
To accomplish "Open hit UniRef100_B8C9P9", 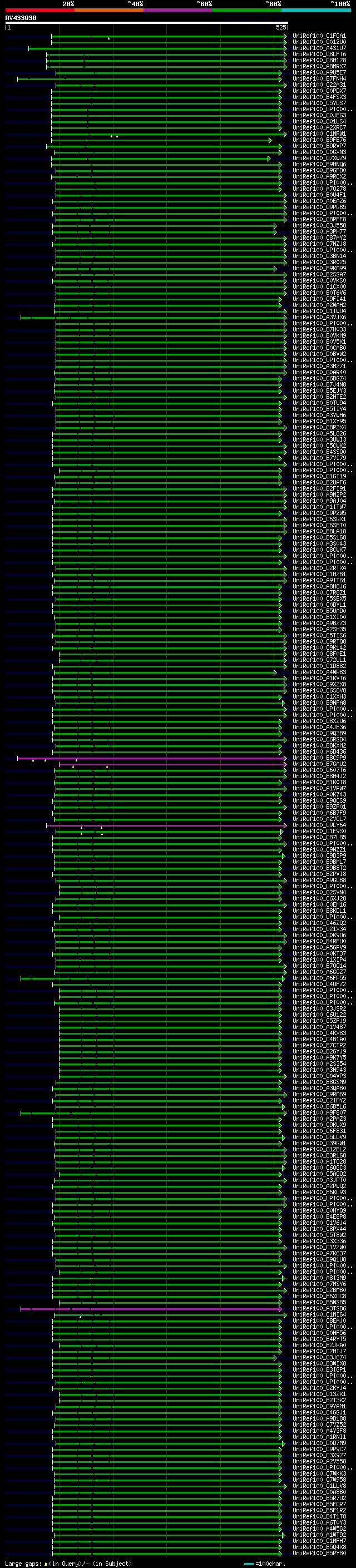I will [x=319, y=758].
